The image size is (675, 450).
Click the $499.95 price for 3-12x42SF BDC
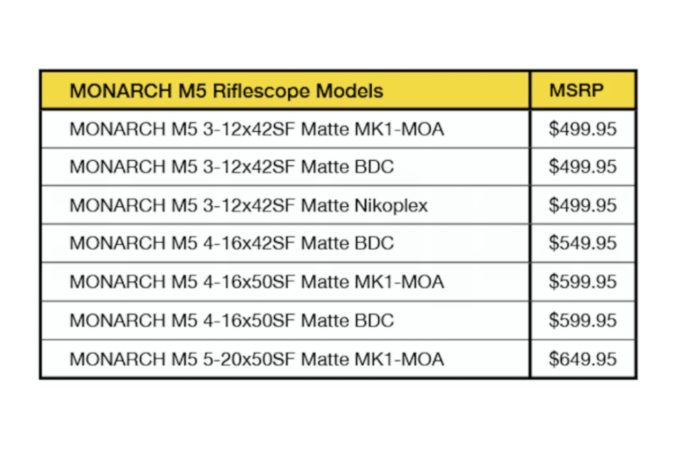coord(582,167)
